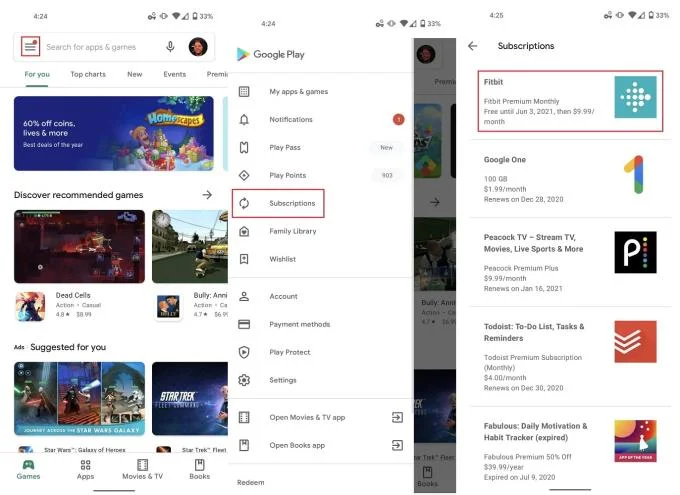
Task: Open Account menu item
Action: coord(321,296)
